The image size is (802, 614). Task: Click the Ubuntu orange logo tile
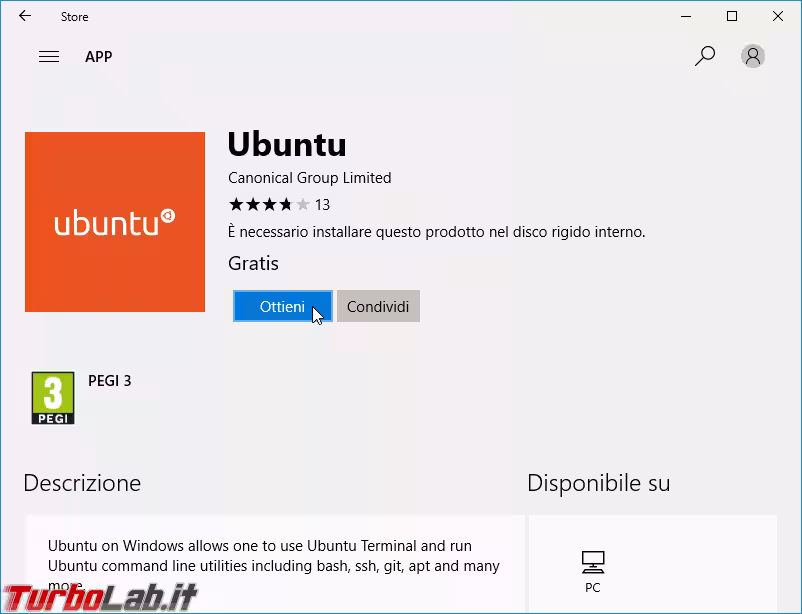click(x=115, y=222)
